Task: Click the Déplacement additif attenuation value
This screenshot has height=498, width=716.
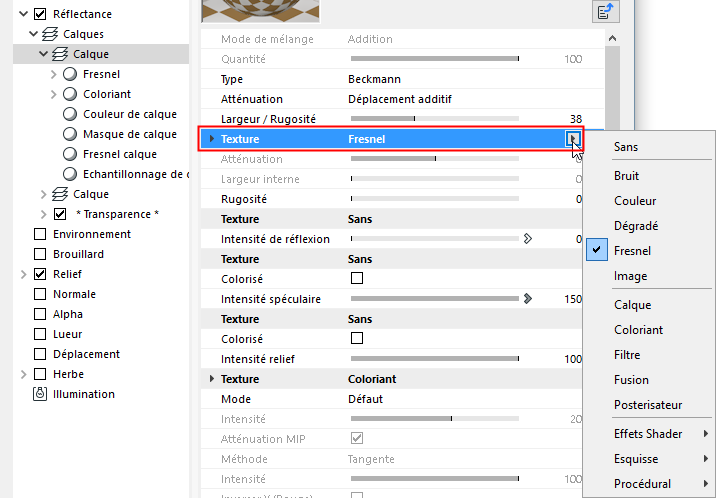Action: point(400,99)
